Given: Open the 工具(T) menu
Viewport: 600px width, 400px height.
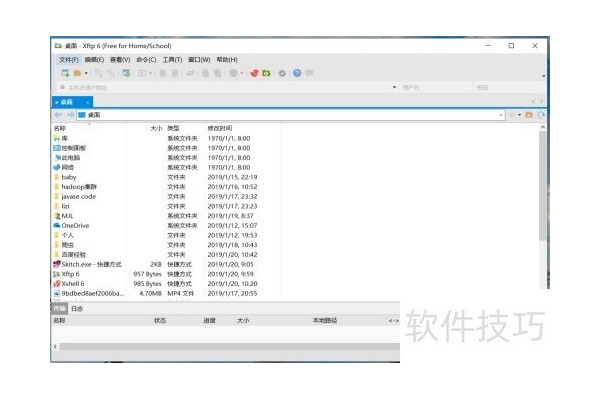Looking at the screenshot, I should coord(172,60).
